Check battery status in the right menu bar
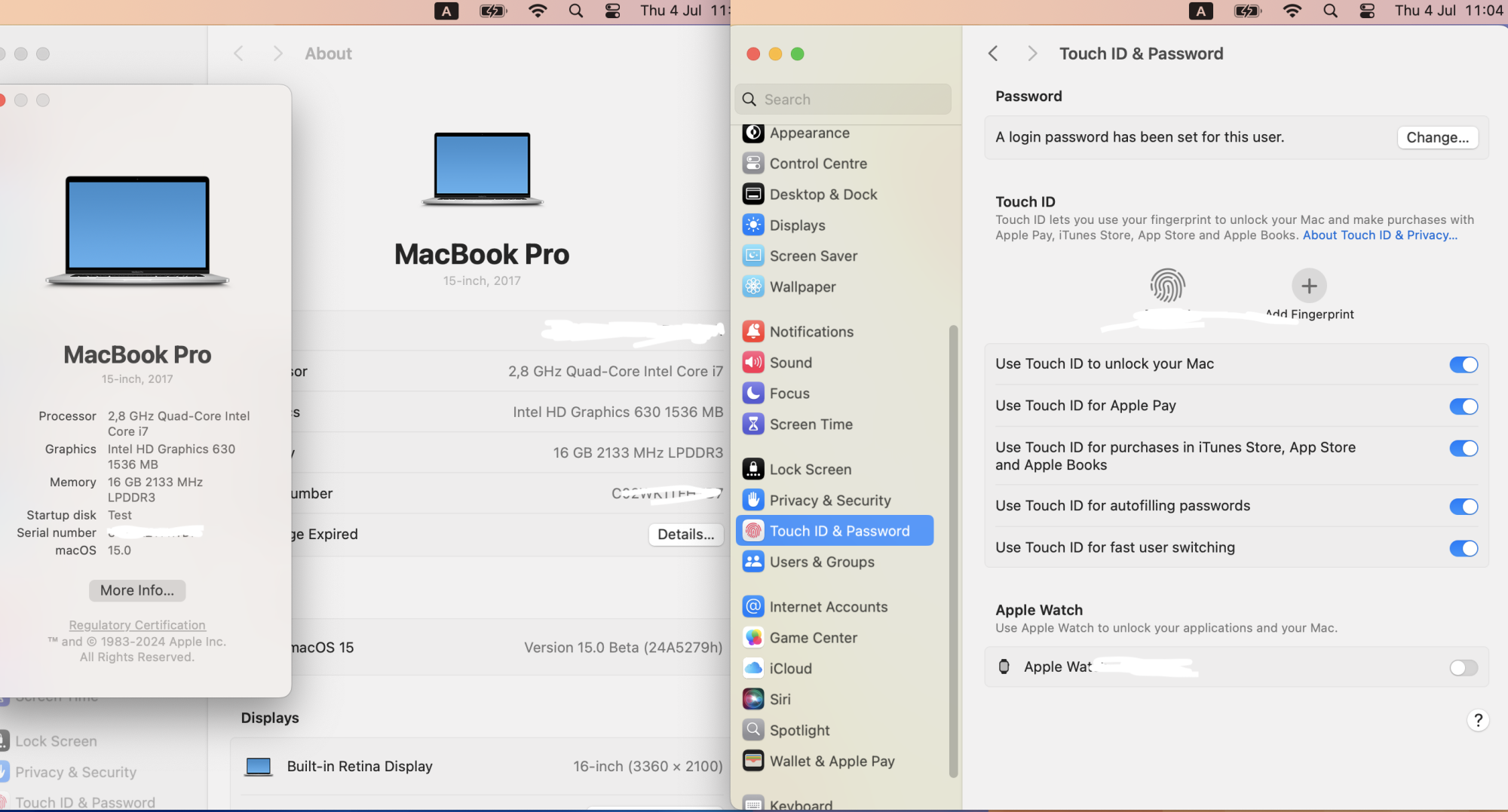Viewport: 1508px width, 812px height. (1247, 11)
